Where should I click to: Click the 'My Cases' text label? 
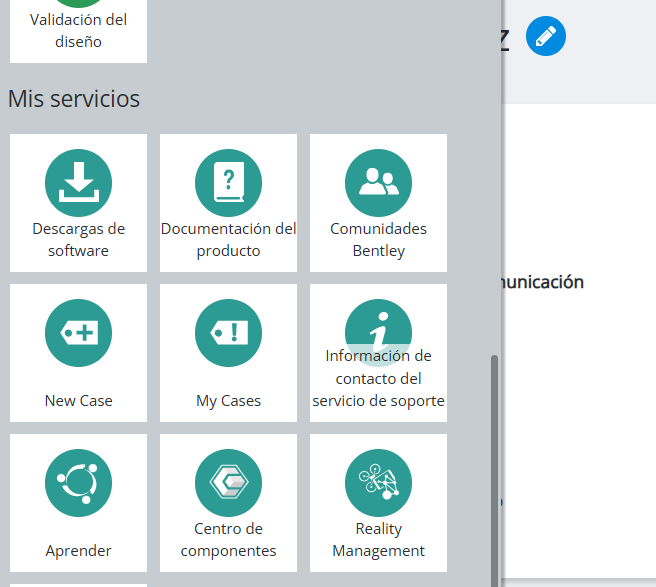pyautogui.click(x=228, y=401)
